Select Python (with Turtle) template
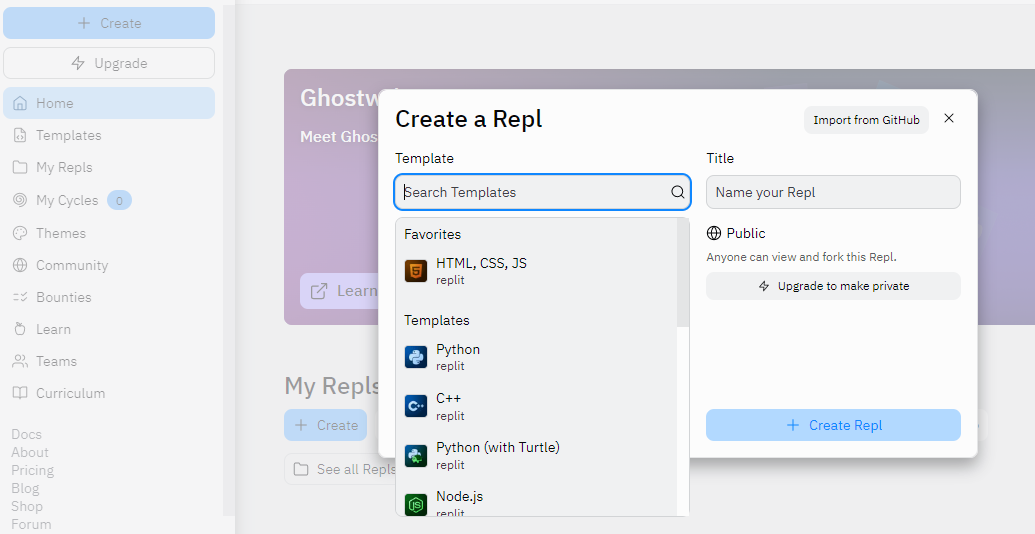Screen dimensions: 1035x534 tap(536, 455)
